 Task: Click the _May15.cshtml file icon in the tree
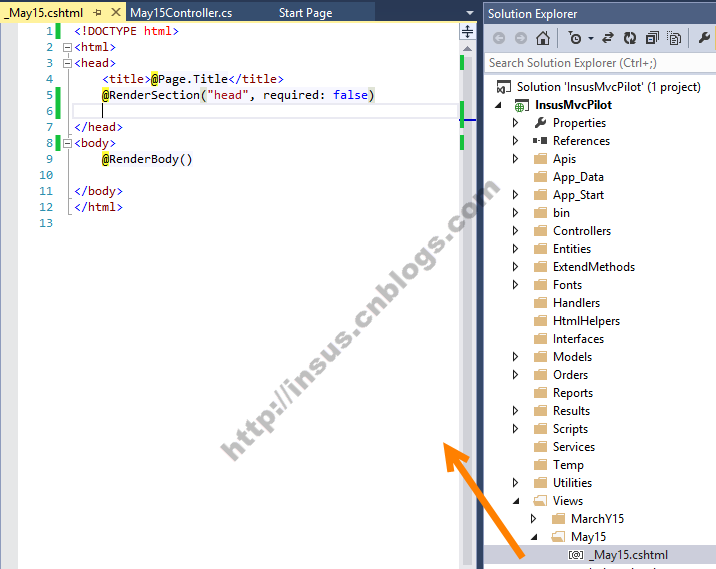pos(576,555)
